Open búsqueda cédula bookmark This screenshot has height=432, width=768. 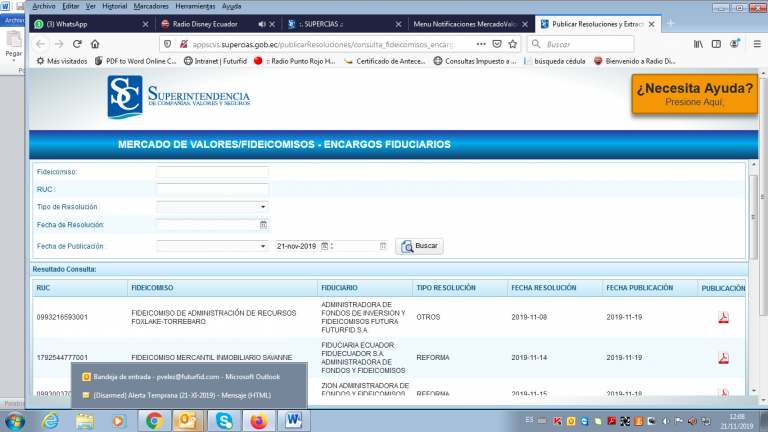click(x=554, y=61)
